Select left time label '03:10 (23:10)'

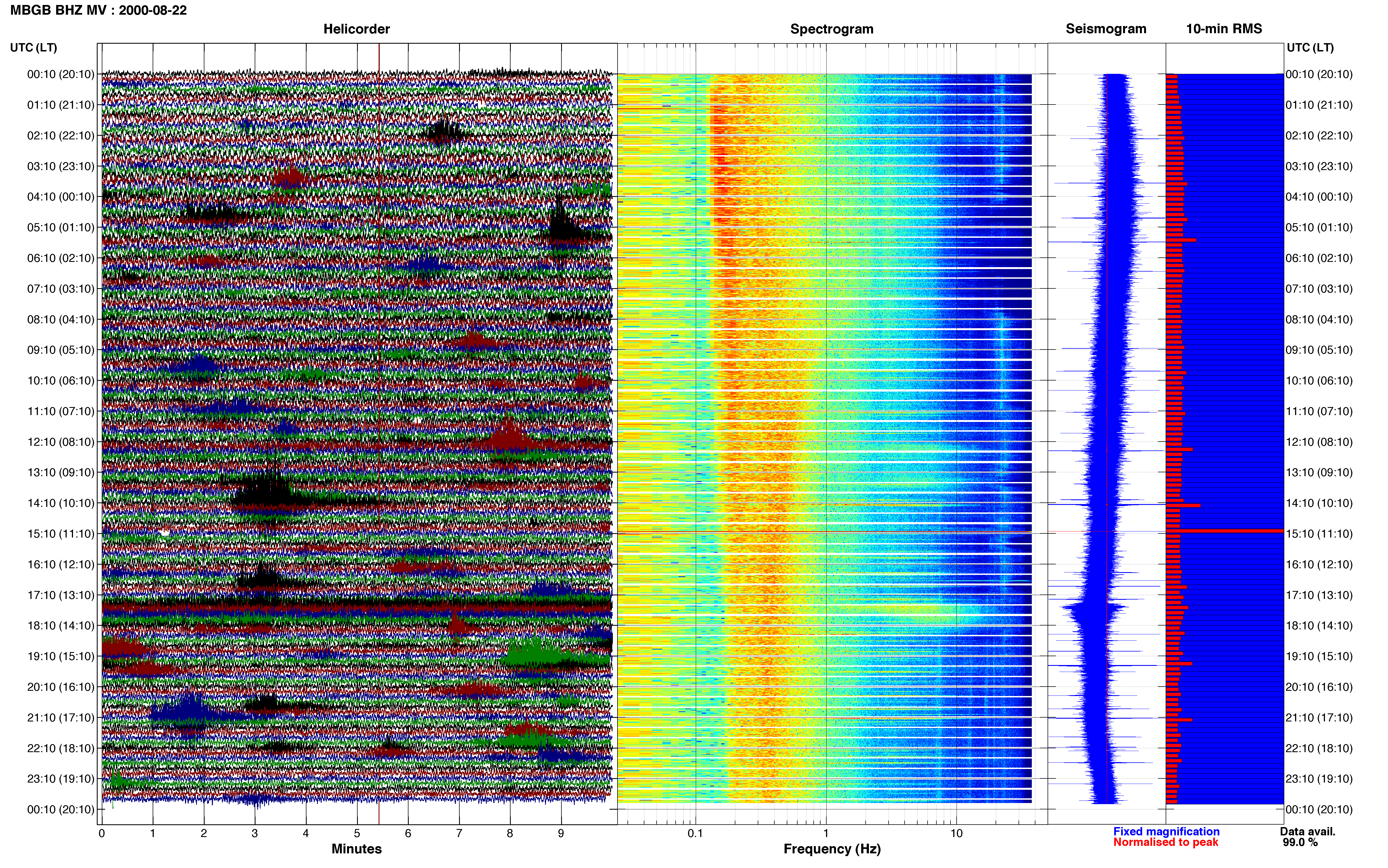click(x=61, y=166)
